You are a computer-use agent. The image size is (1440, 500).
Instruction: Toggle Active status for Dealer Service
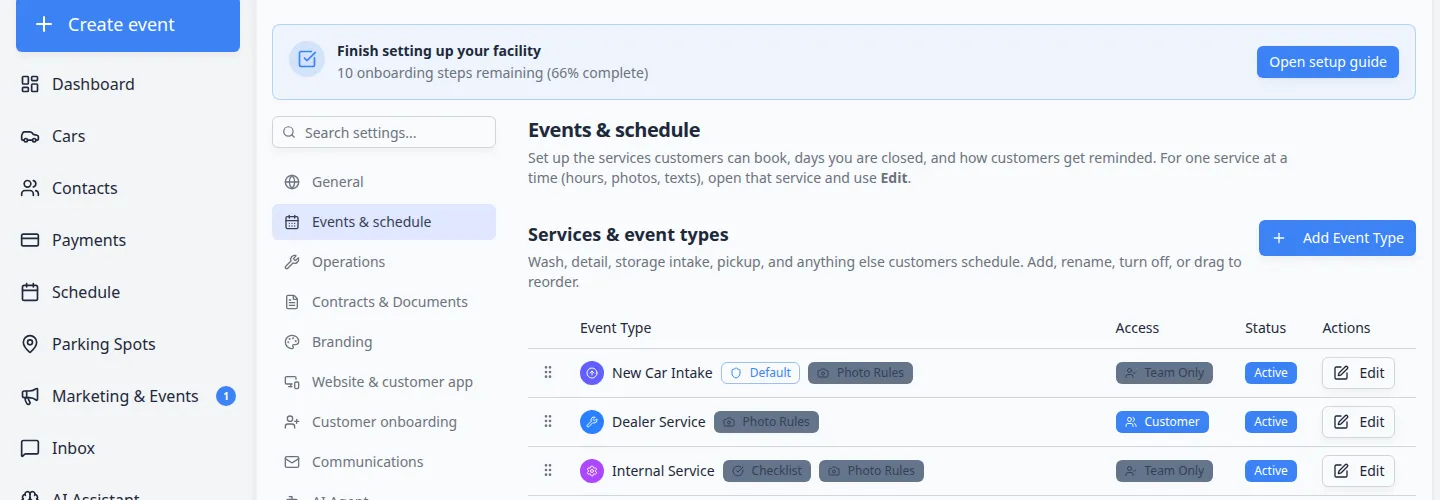pos(1271,421)
